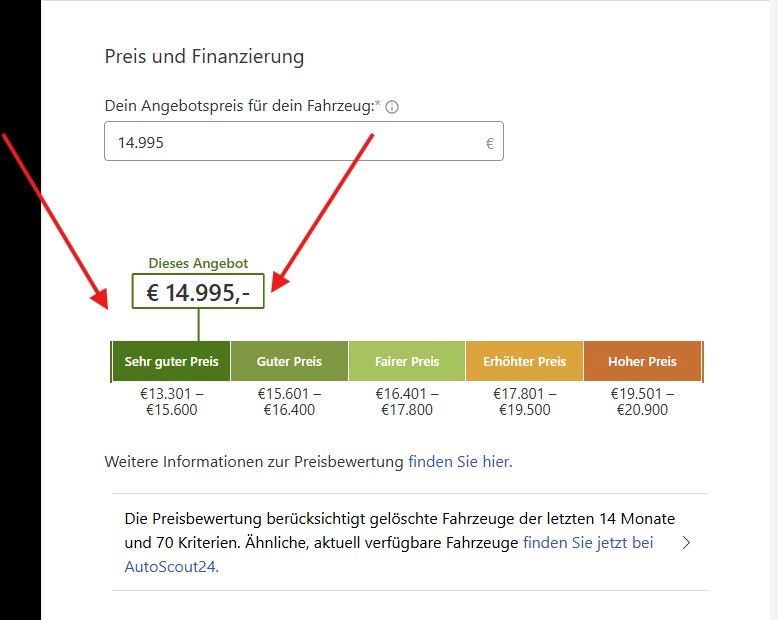Focus the Angebotspreis input showing 14.995

[x=290, y=142]
